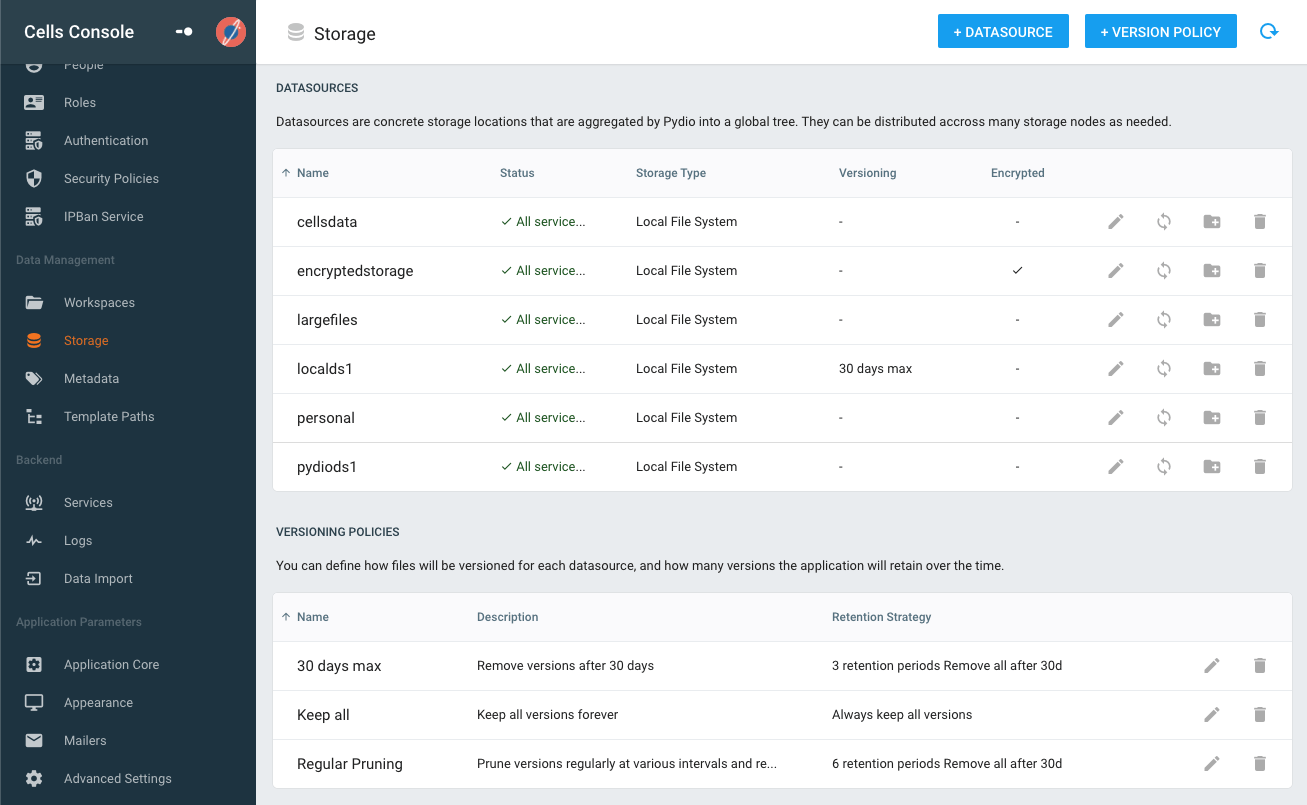The image size is (1307, 805).
Task: Delete the Regular Pruning policy
Action: coord(1260,764)
